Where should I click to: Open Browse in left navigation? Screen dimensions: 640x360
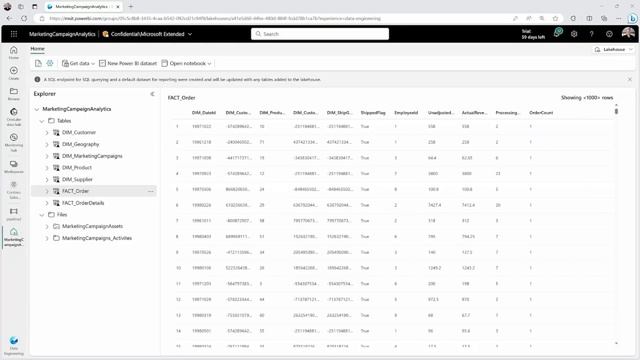coord(14,94)
